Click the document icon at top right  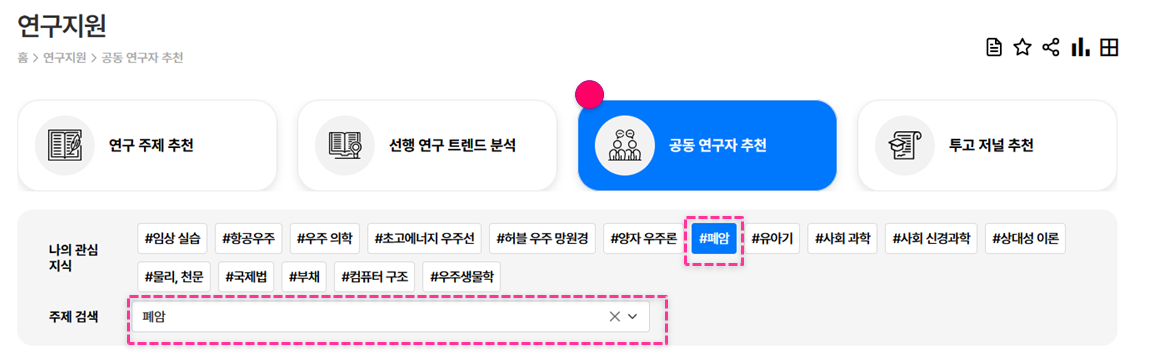click(993, 48)
